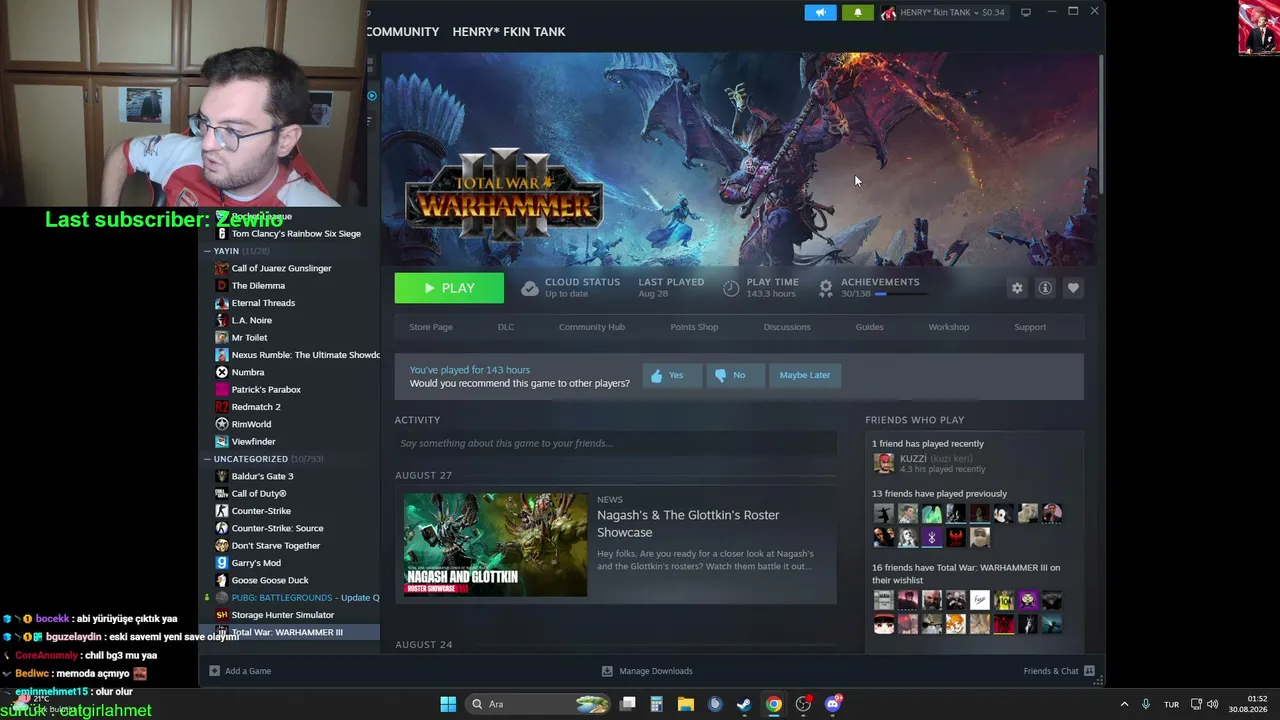Open the Store Page tab

431,327
